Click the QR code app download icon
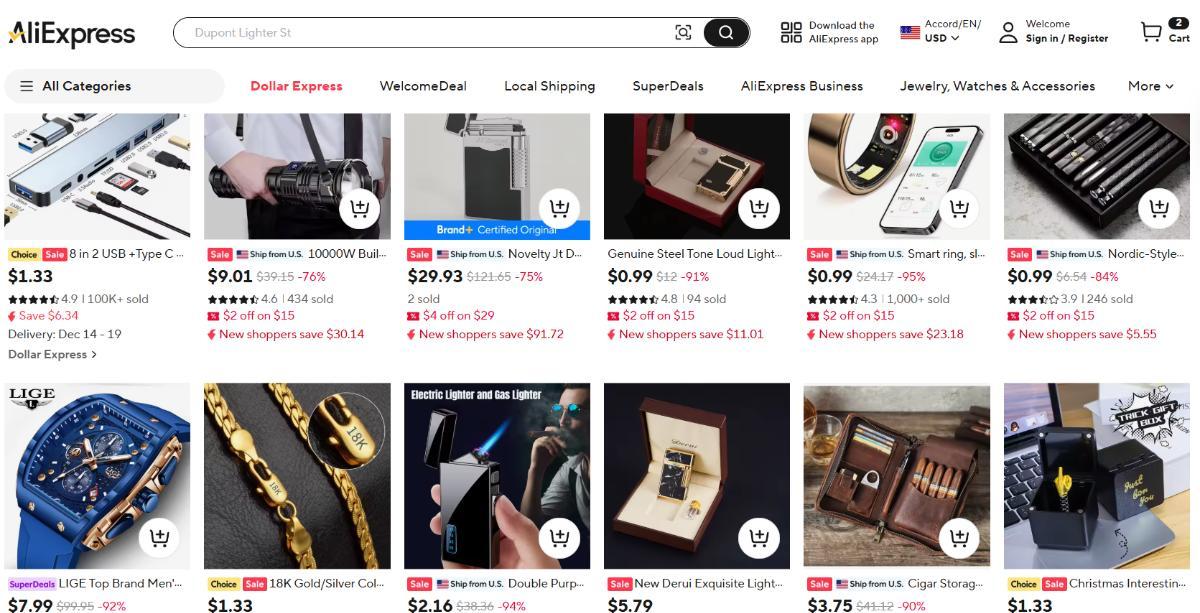Viewport: 1200px width, 613px height. coord(791,33)
